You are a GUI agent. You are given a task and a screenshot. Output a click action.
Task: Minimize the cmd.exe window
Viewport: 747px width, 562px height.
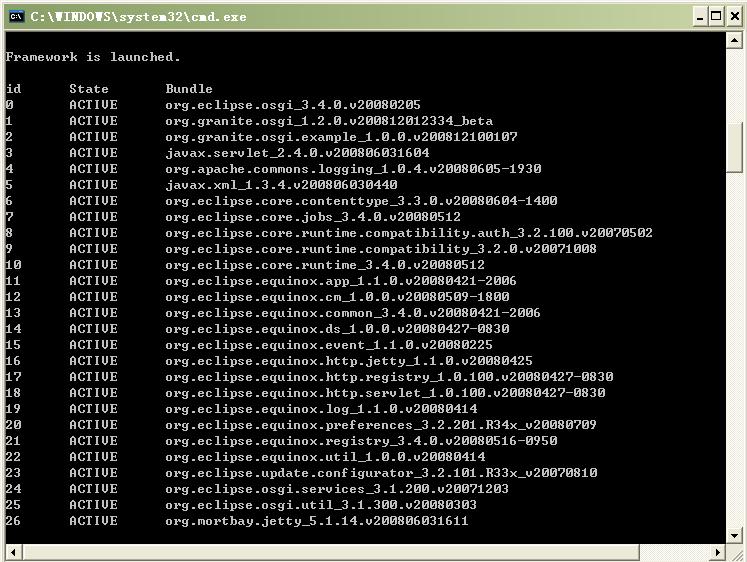[699, 17]
